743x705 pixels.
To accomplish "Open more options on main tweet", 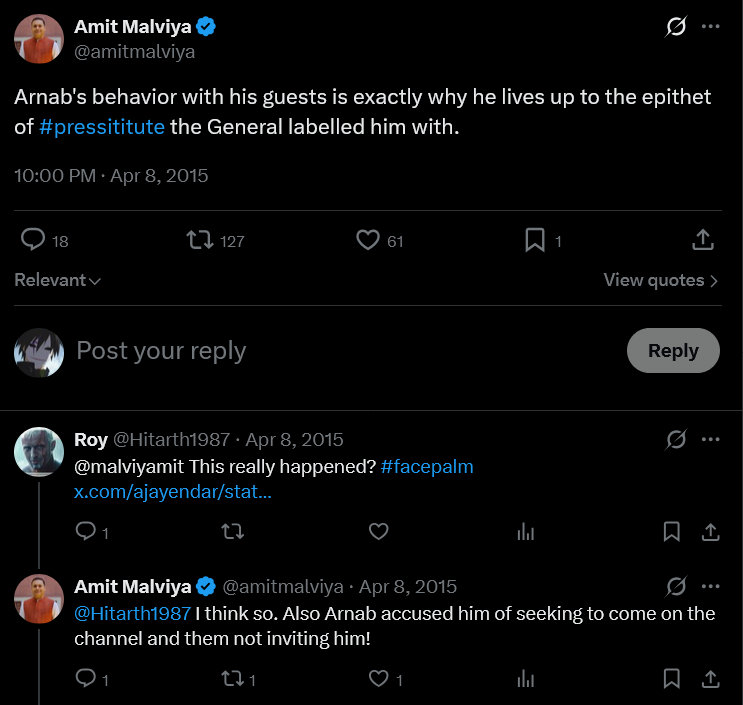I will pyautogui.click(x=710, y=27).
